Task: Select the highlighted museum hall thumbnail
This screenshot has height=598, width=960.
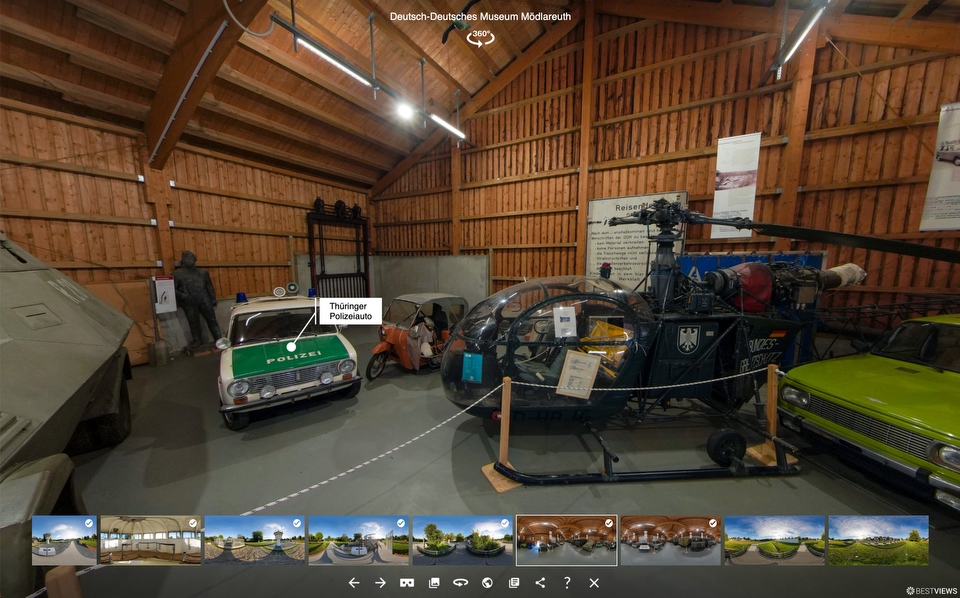Action: [x=566, y=540]
